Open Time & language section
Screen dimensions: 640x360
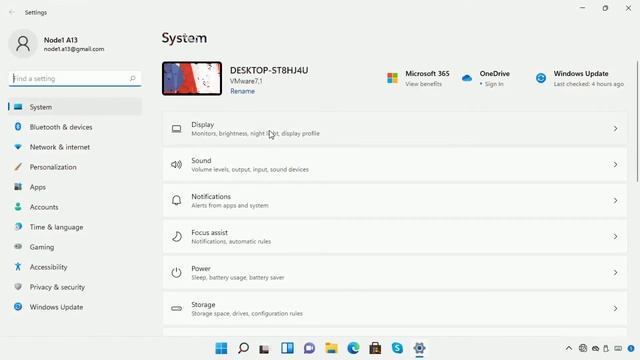[75, 227]
